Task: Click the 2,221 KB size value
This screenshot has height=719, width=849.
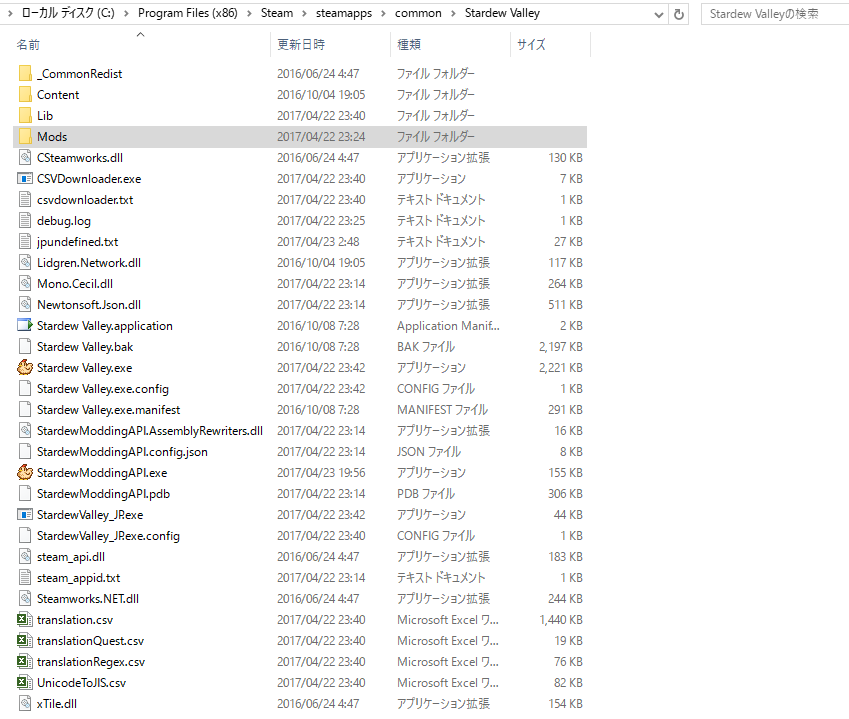Action: click(560, 368)
